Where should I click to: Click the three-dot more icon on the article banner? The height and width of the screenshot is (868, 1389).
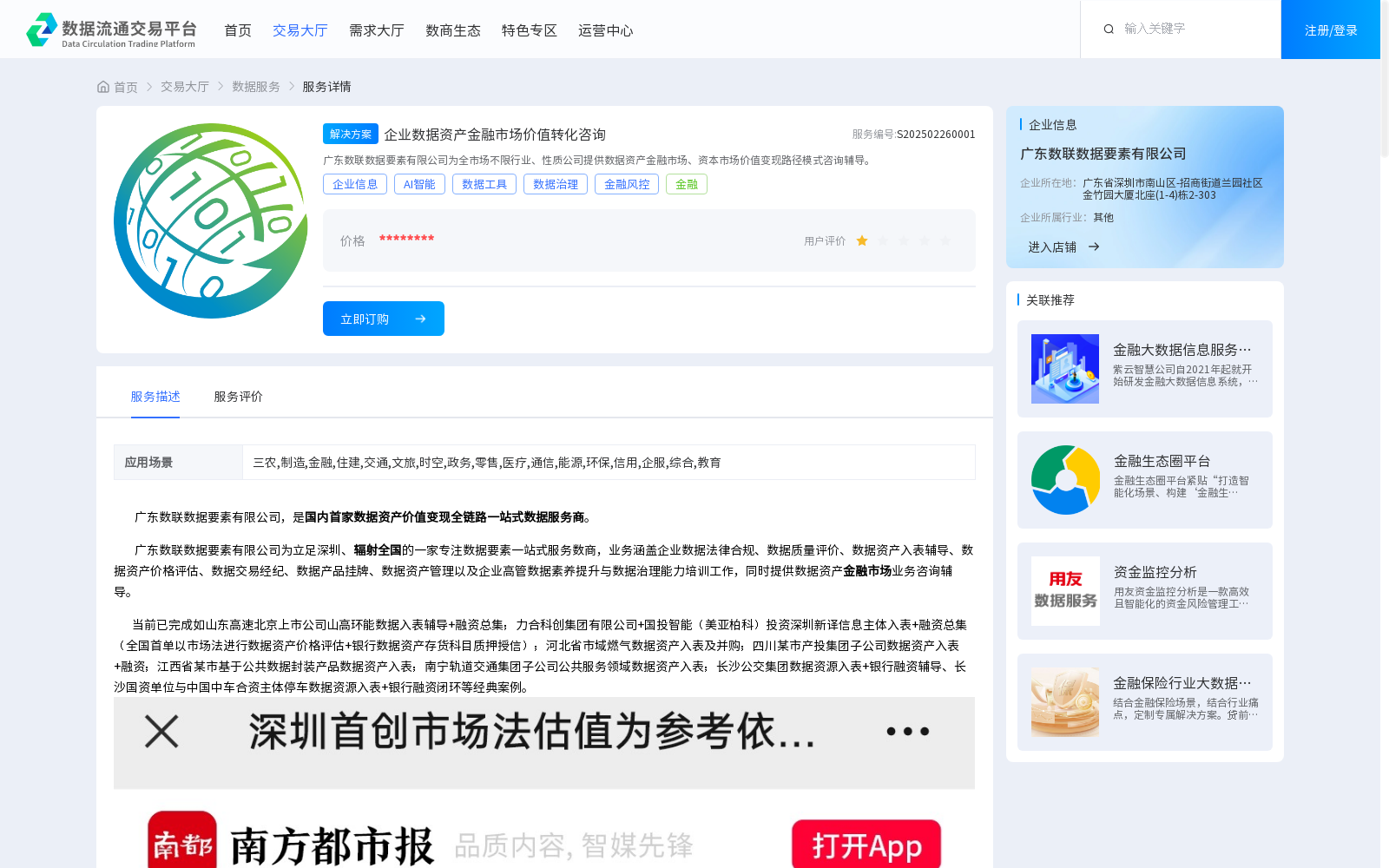point(908,731)
